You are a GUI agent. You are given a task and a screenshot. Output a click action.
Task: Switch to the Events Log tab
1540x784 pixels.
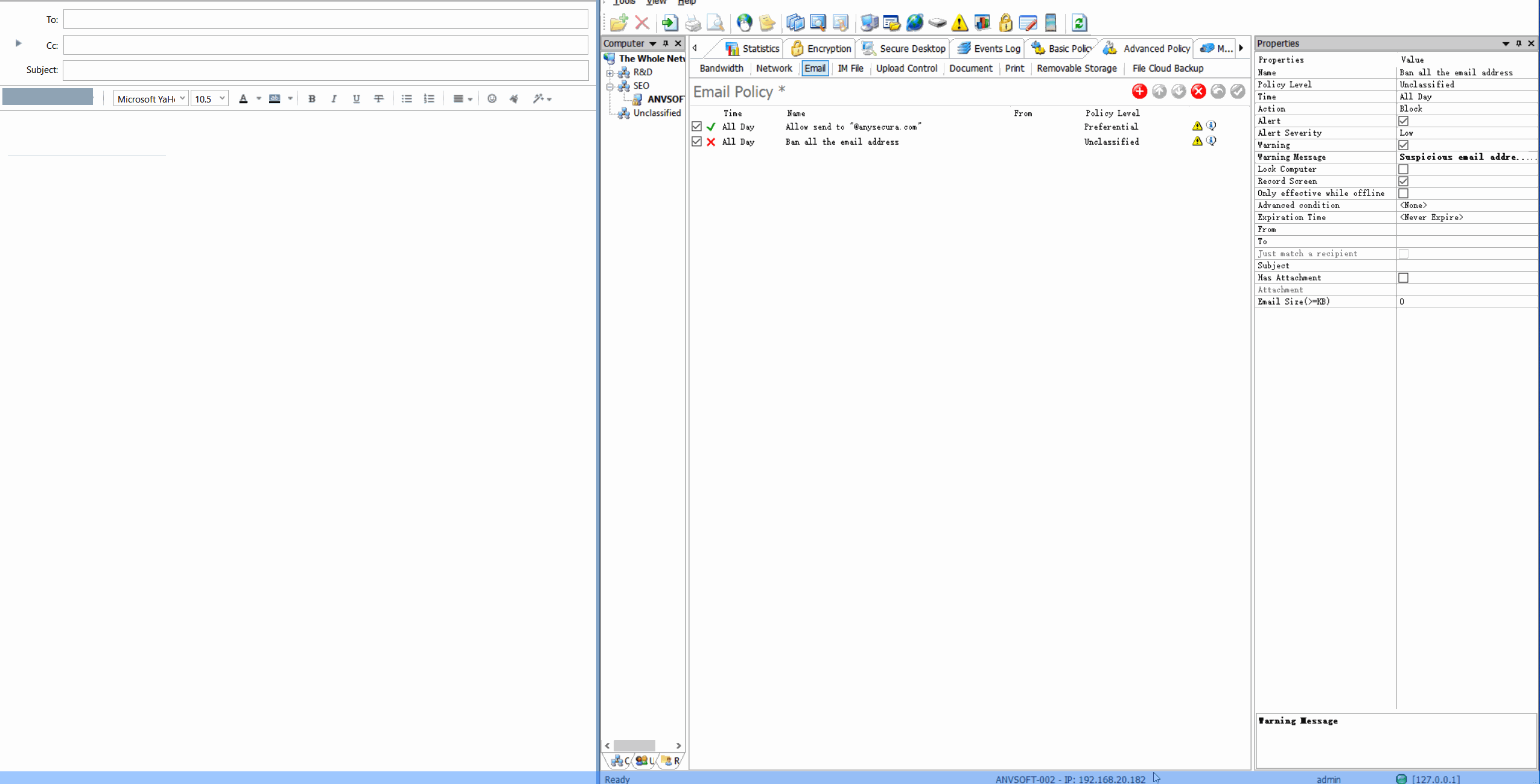click(994, 48)
